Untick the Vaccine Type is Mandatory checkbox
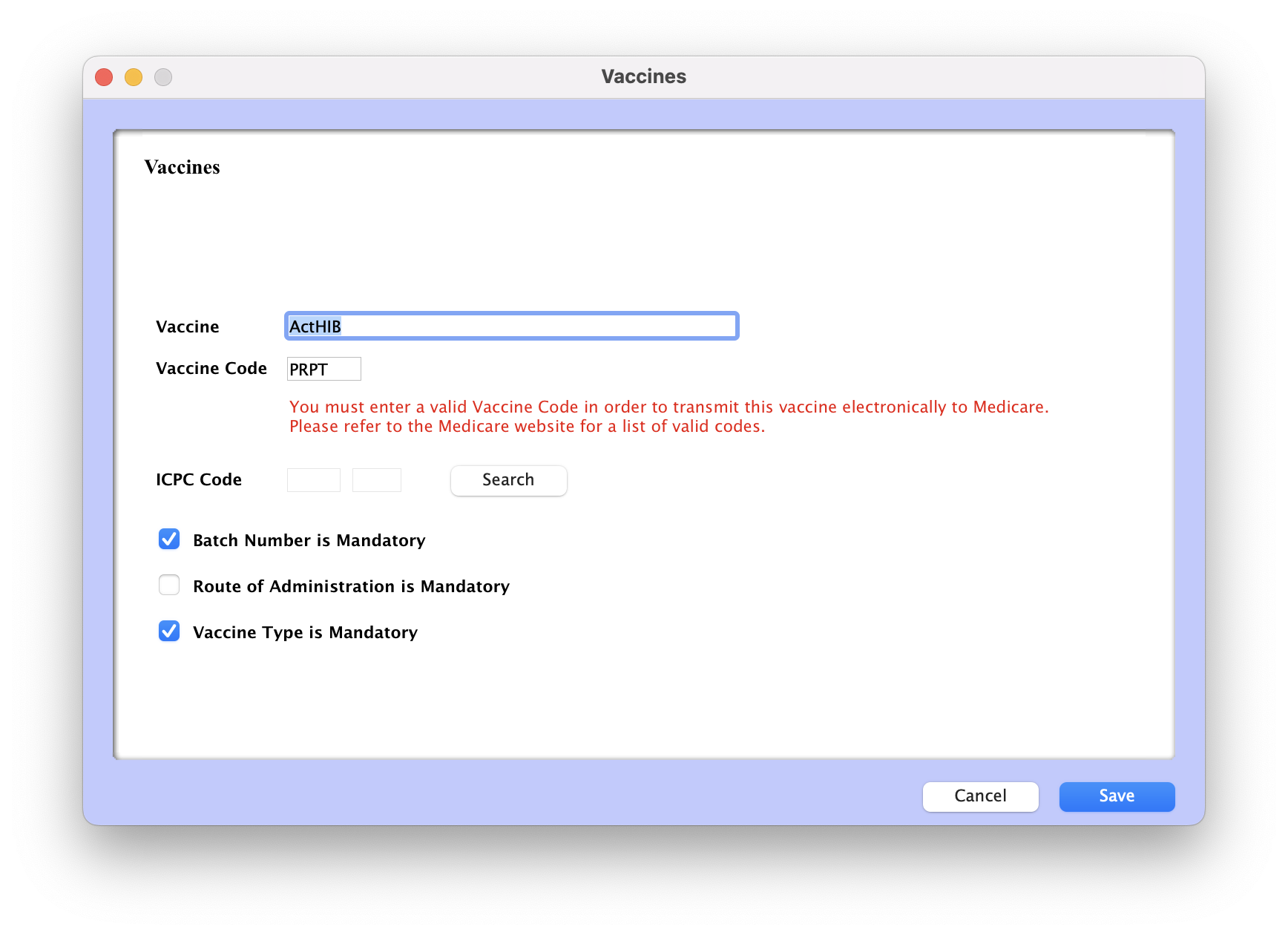 click(x=169, y=631)
